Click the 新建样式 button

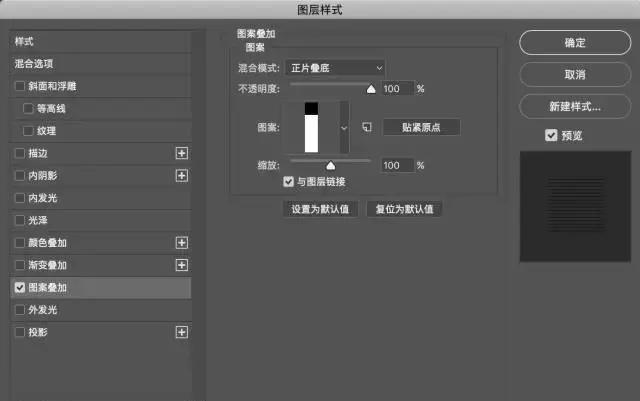click(575, 106)
